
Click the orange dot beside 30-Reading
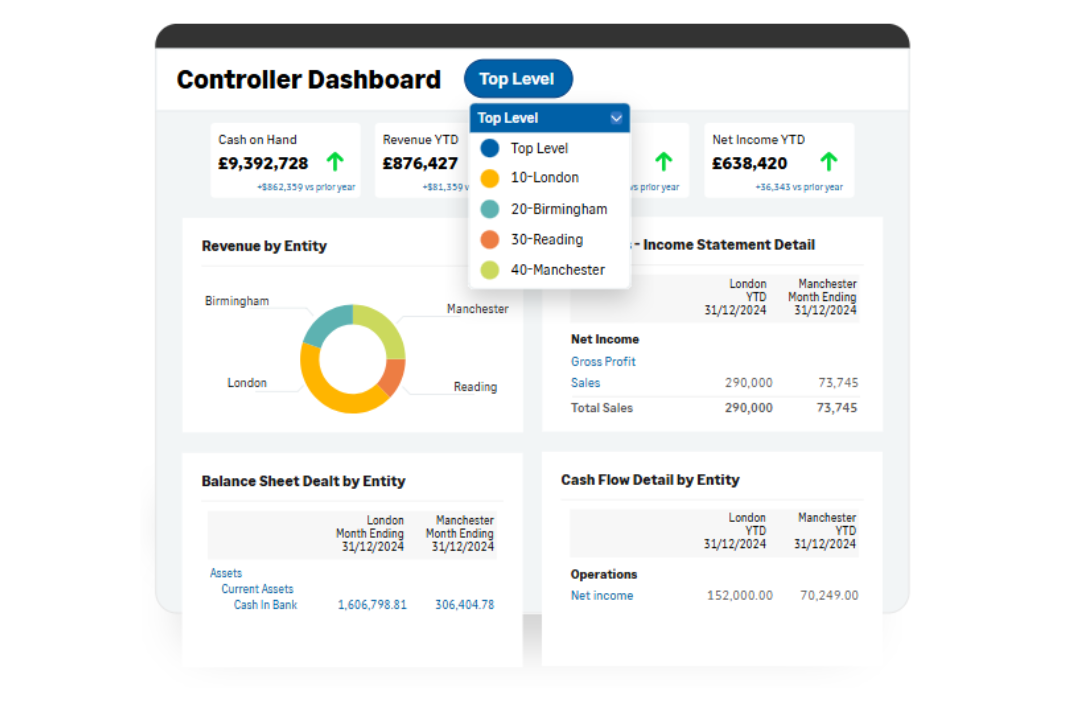489,239
